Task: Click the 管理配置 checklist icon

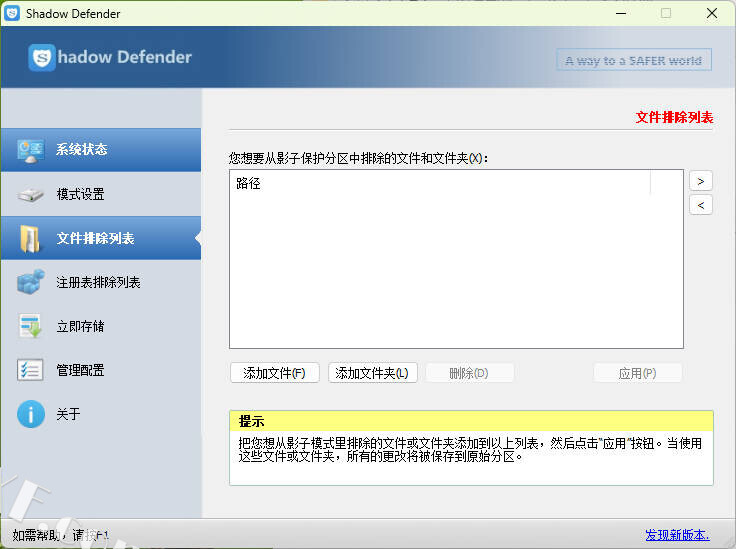Action: [x=31, y=370]
